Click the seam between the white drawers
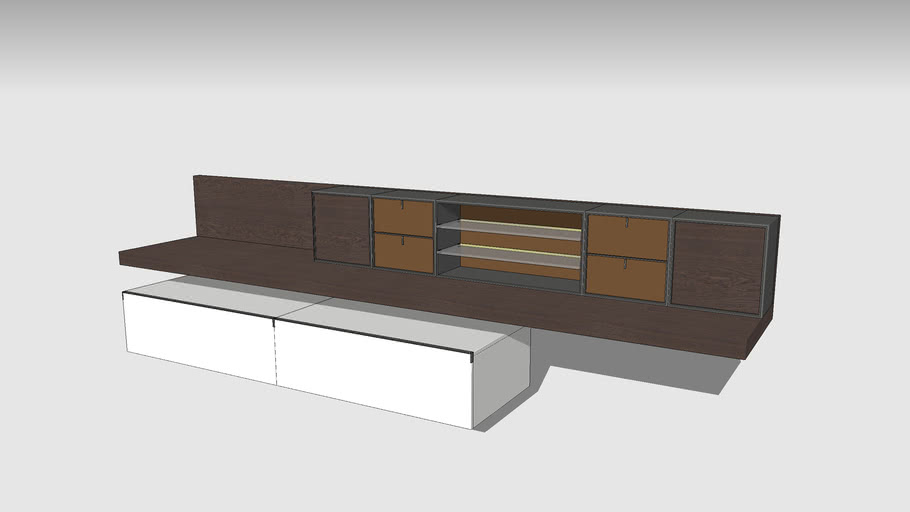910x512 pixels. [x=275, y=352]
